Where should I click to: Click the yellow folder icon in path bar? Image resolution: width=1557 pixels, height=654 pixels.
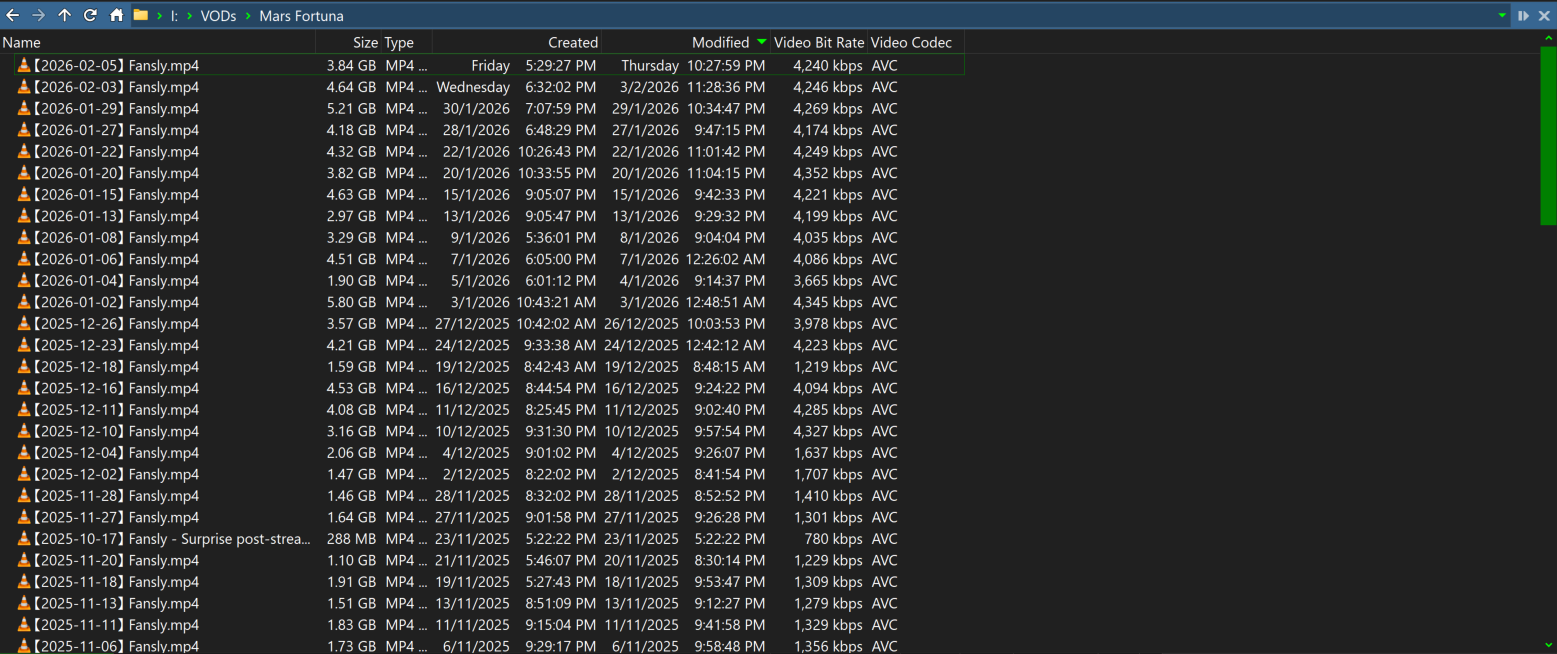141,15
